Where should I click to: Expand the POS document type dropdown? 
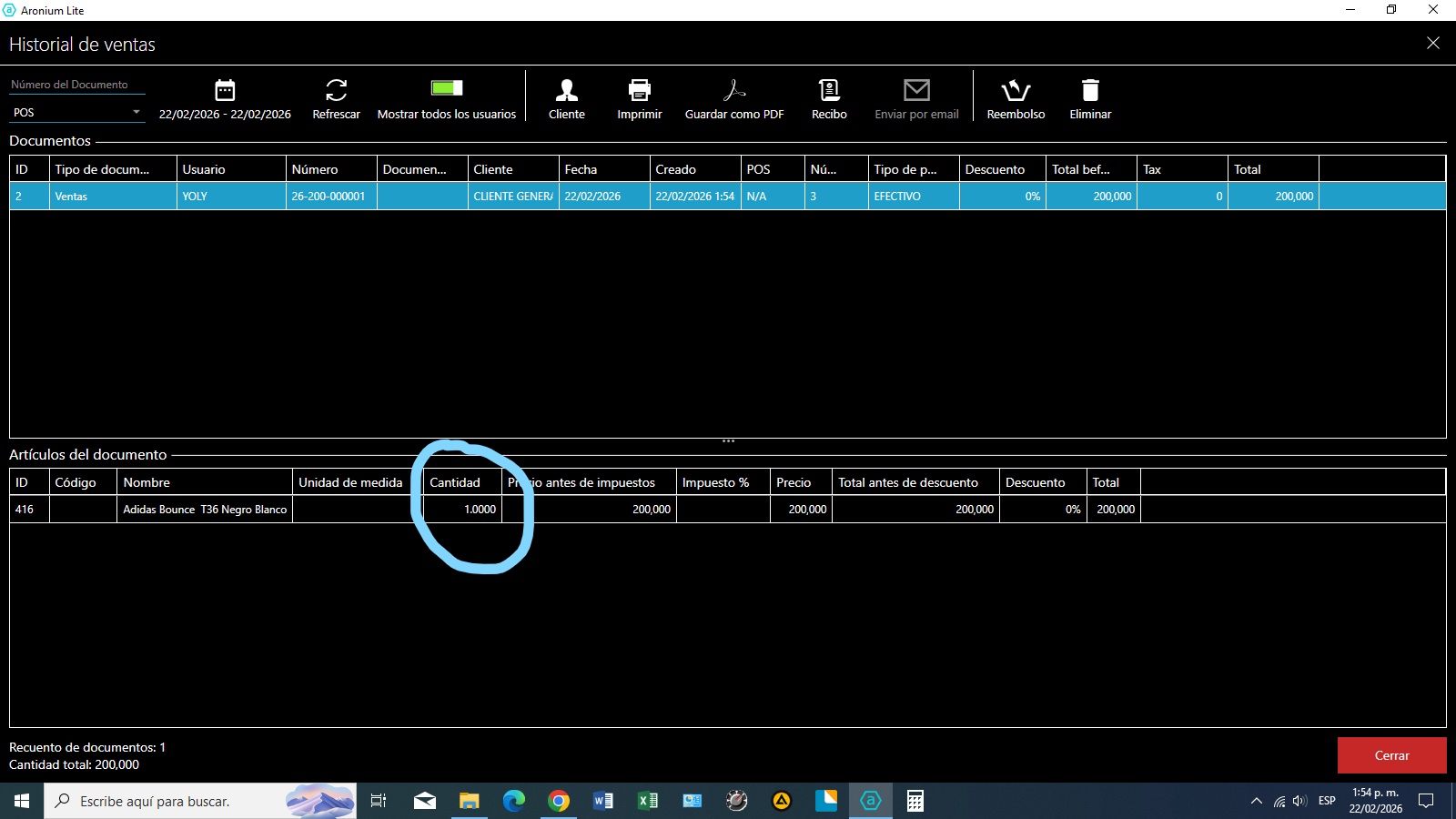[136, 113]
